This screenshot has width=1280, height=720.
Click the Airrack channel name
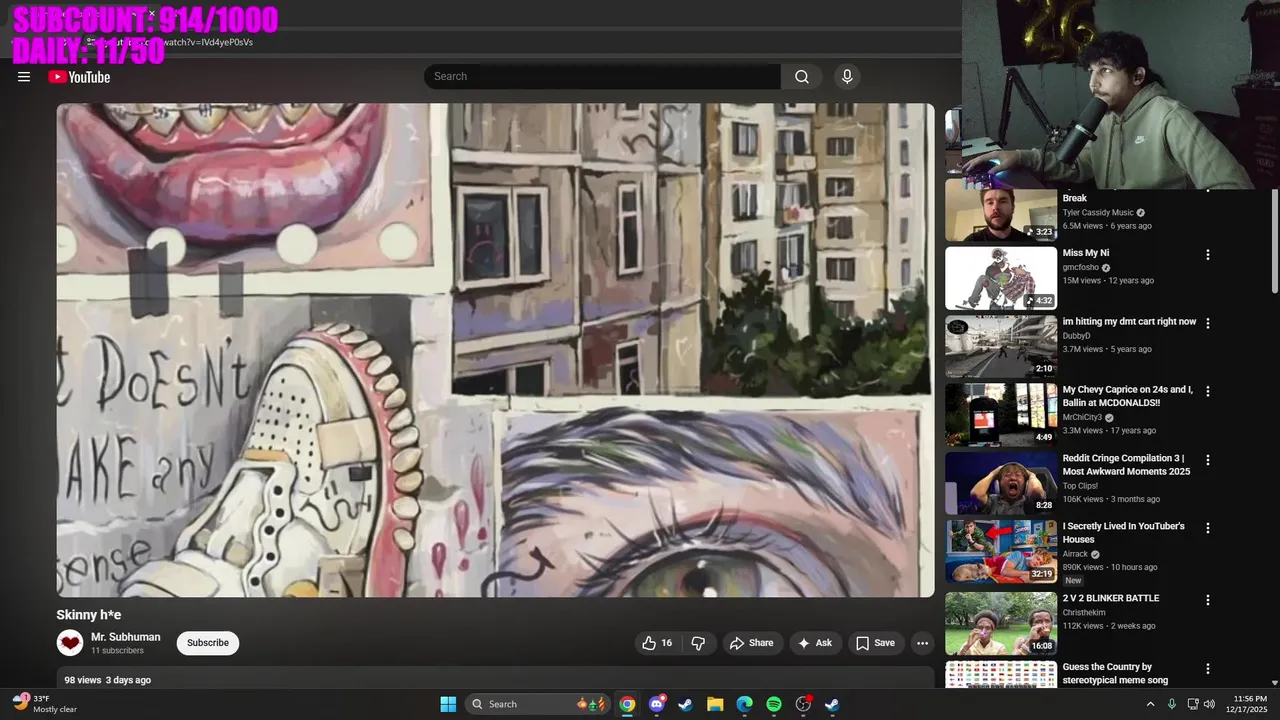(x=1075, y=554)
